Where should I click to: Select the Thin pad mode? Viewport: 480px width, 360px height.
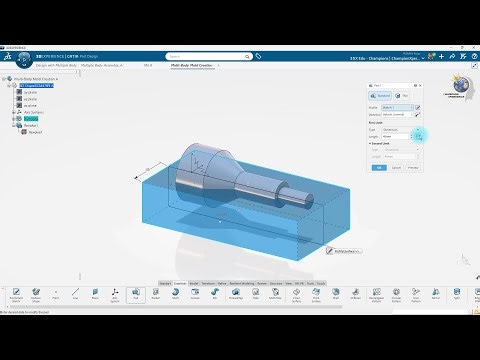point(401,96)
